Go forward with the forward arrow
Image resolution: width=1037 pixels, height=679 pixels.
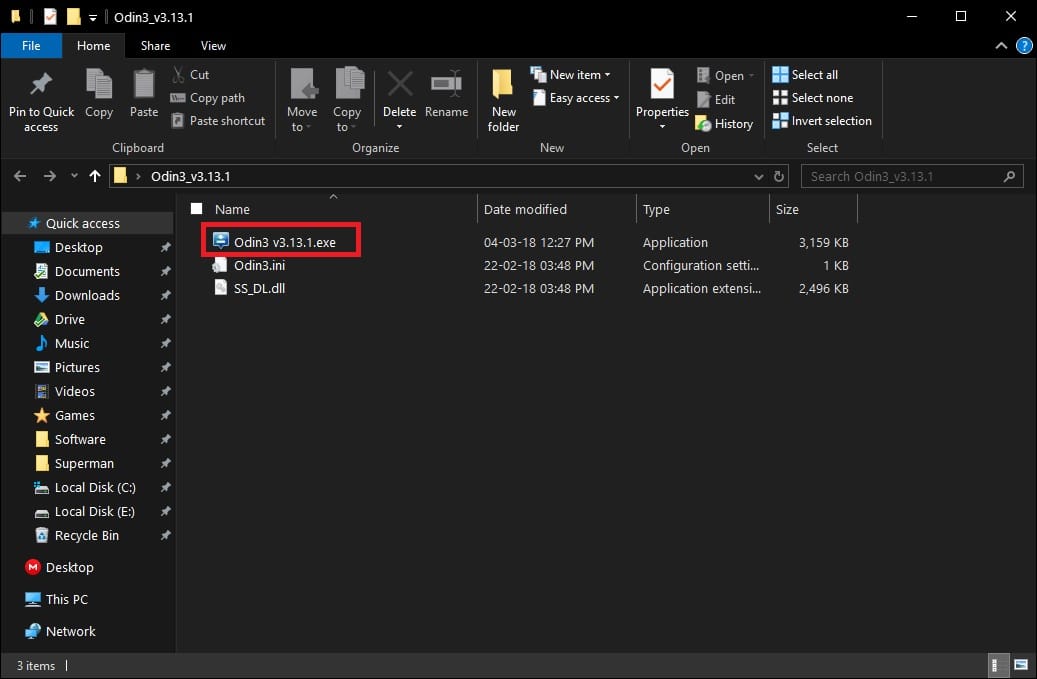point(50,176)
